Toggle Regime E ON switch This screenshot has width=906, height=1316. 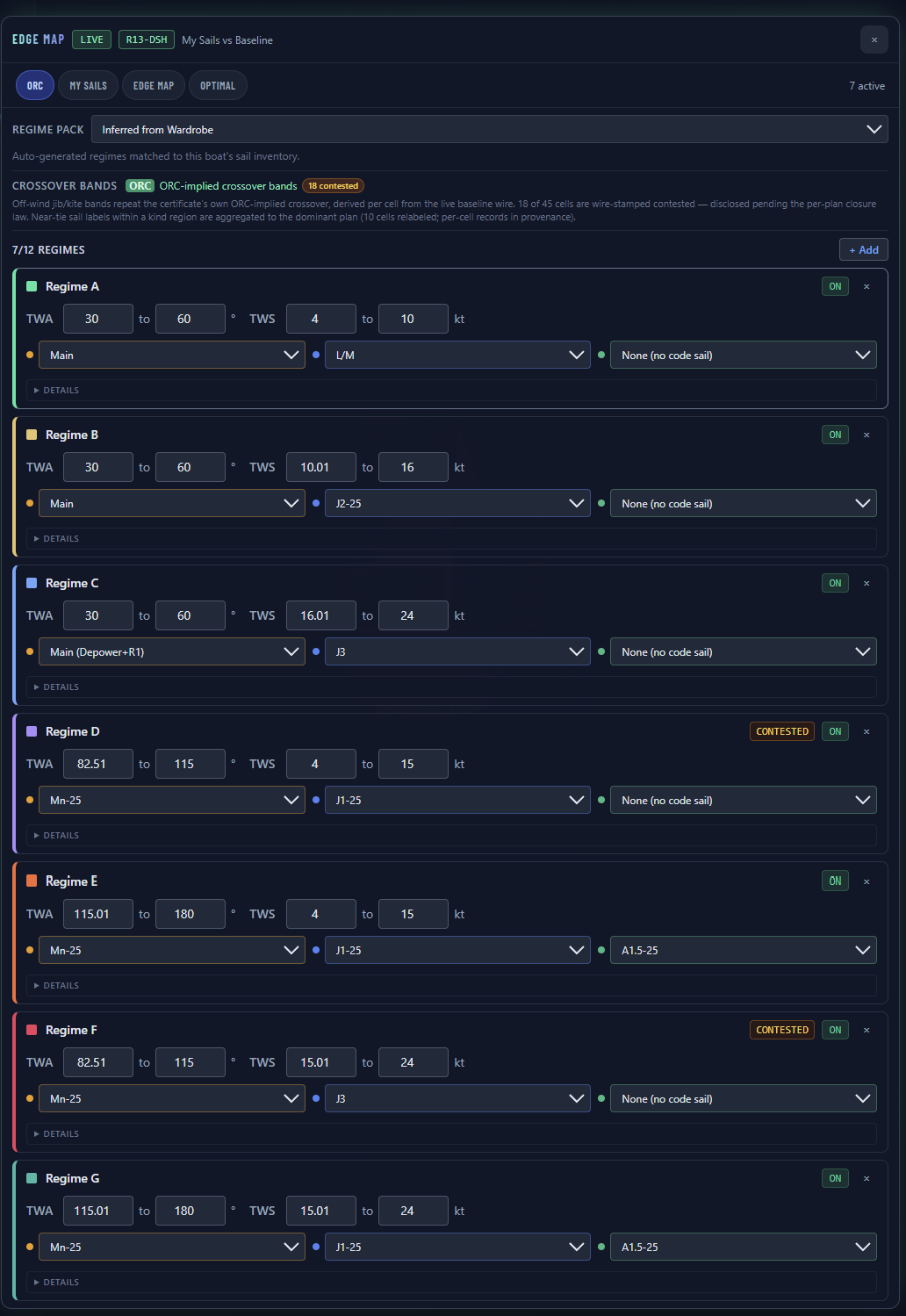[835, 881]
